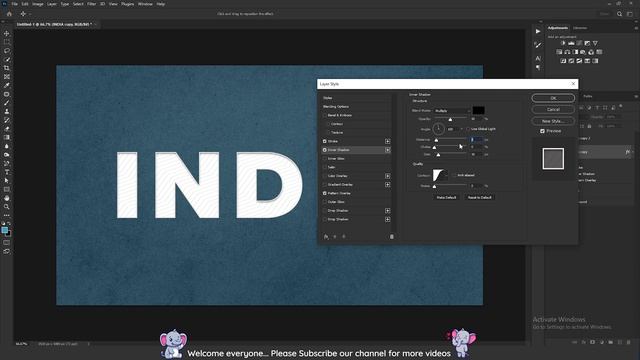
Task: Select the Lasso tool
Action: tap(7, 51)
